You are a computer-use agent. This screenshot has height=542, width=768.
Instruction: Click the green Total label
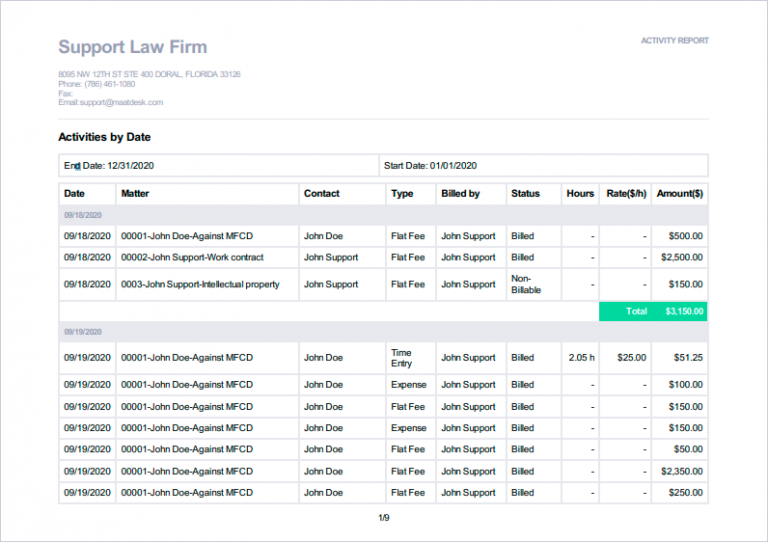click(x=636, y=311)
